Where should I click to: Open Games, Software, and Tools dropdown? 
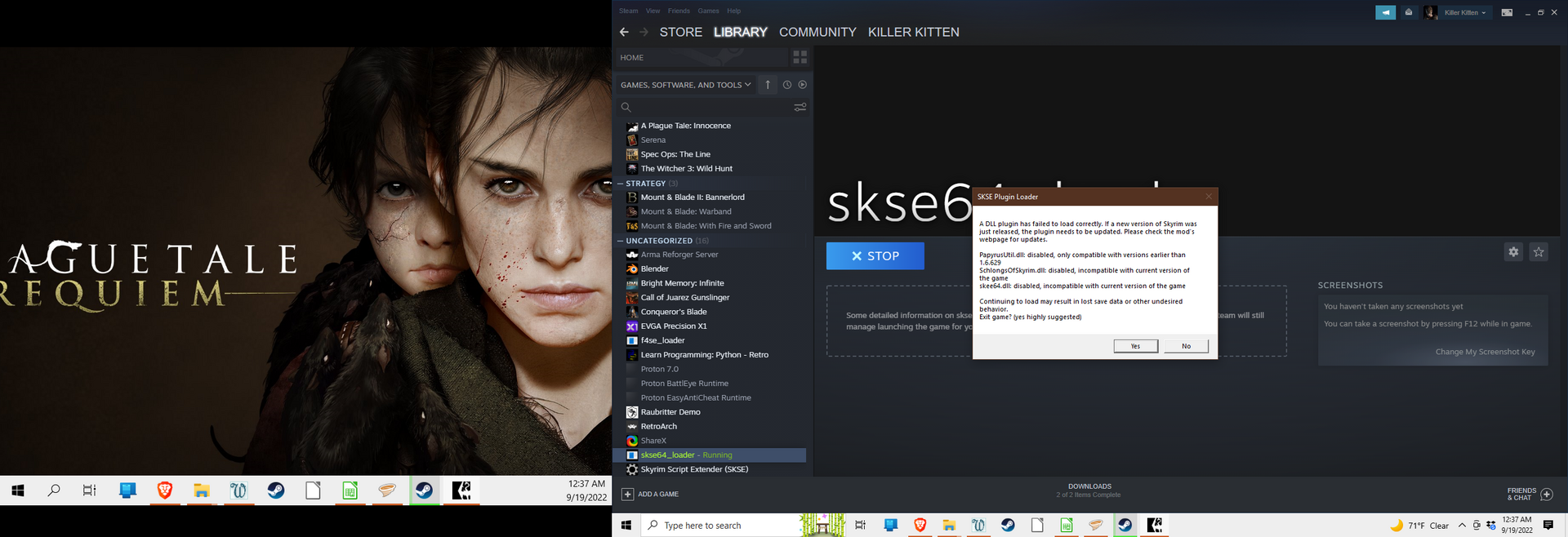pyautogui.click(x=685, y=85)
